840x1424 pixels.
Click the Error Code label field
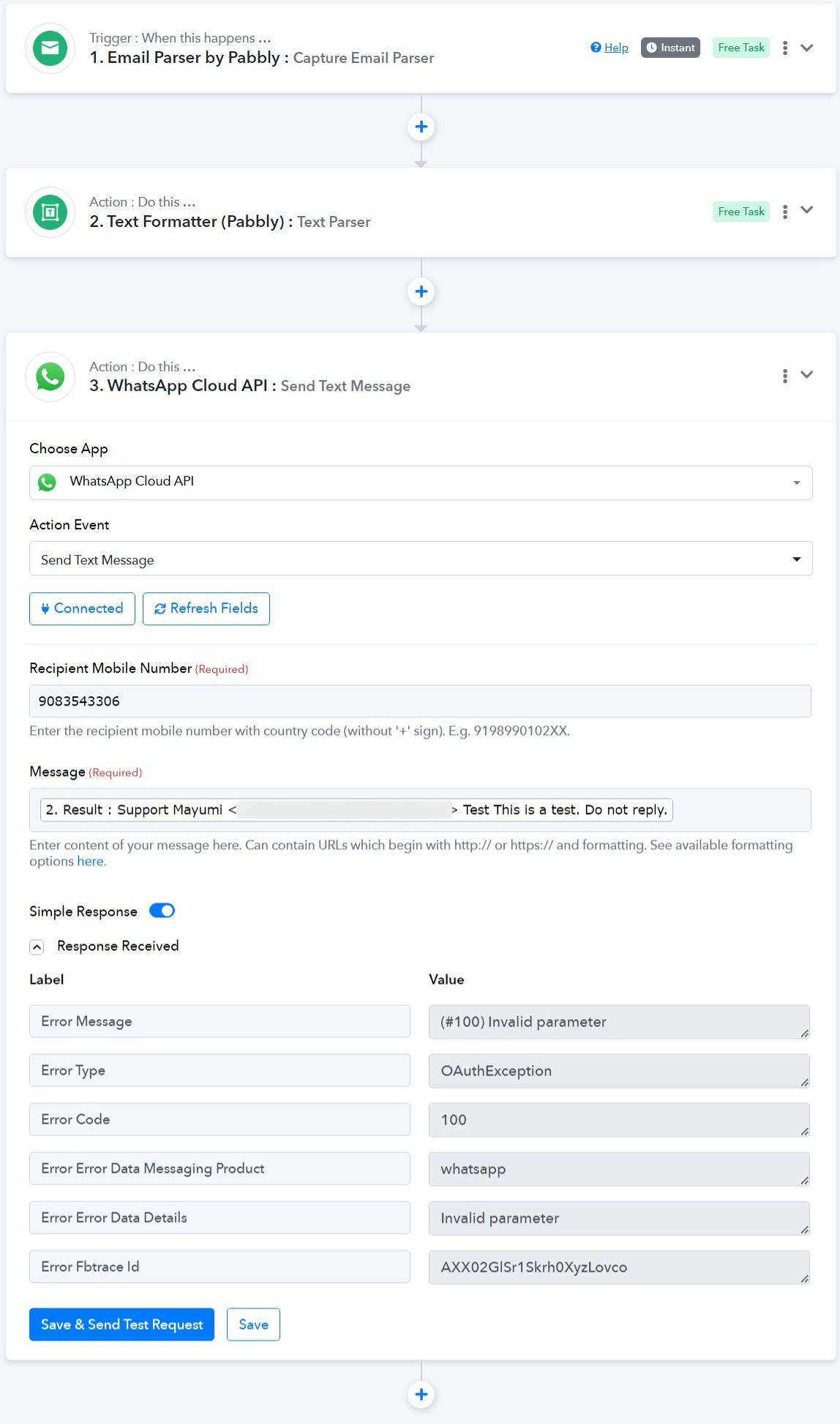[x=220, y=1119]
